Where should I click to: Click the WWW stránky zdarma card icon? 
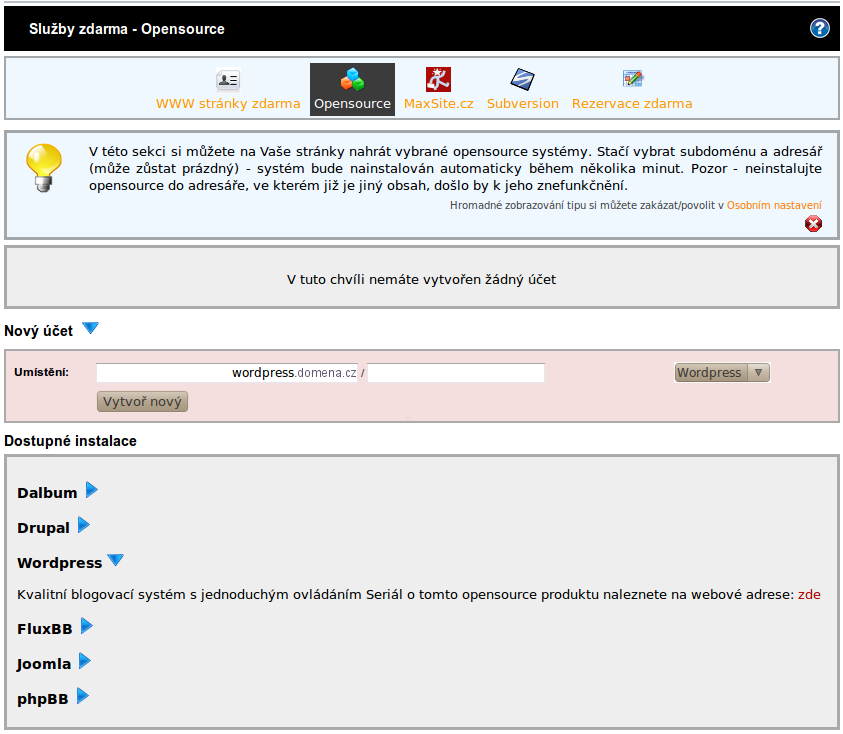point(228,80)
